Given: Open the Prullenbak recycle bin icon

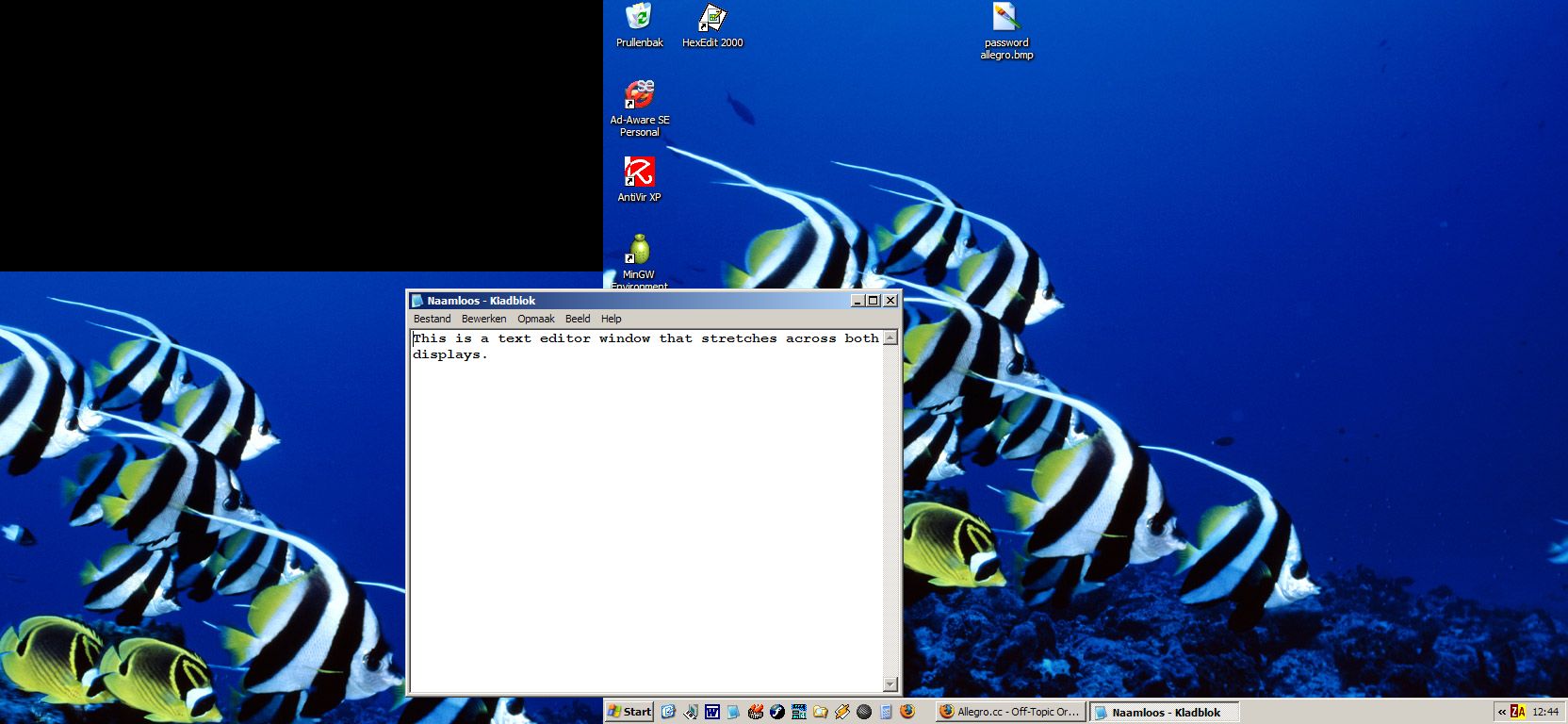Looking at the screenshot, I should (639, 18).
